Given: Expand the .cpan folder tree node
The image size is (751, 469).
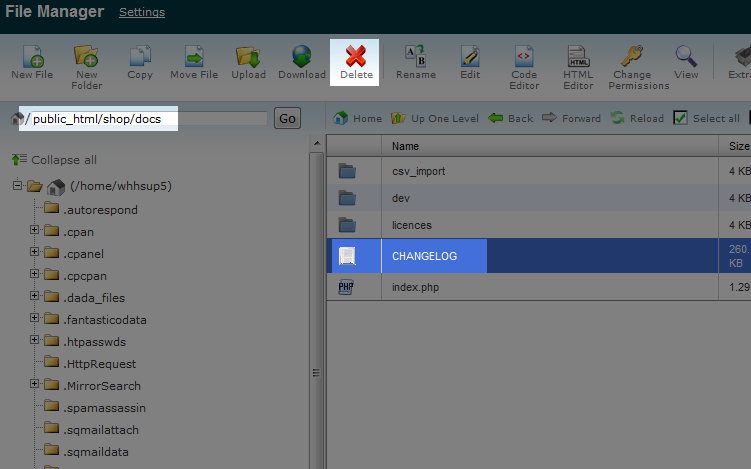Looking at the screenshot, I should [35, 231].
